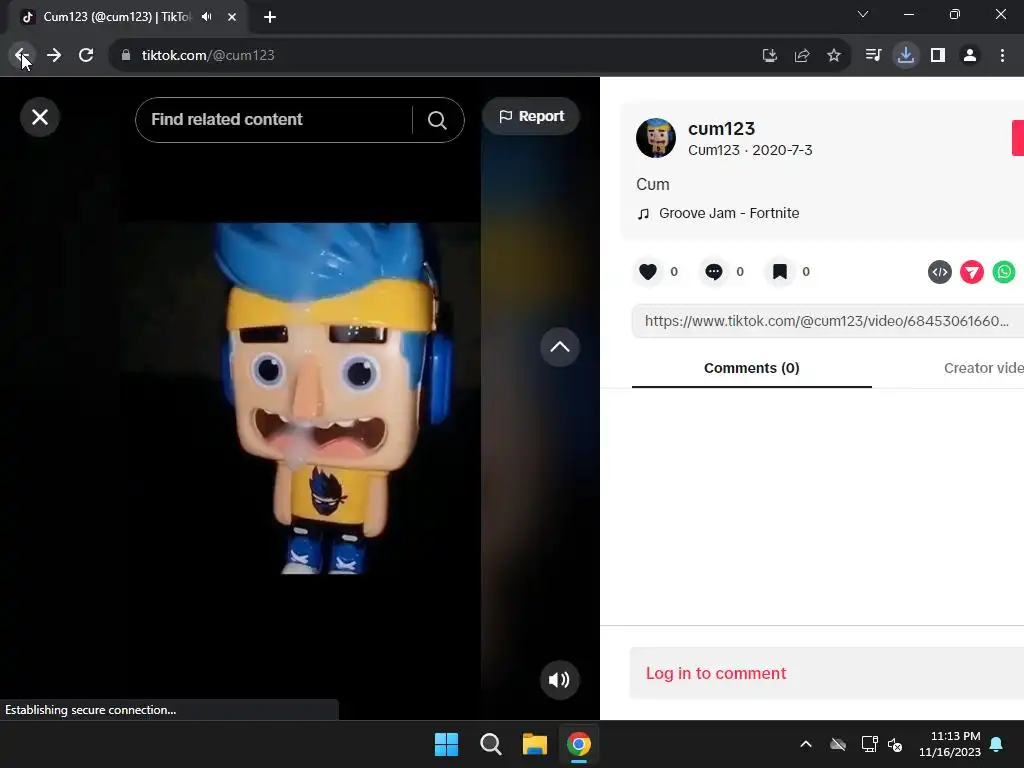Viewport: 1024px width, 768px height.
Task: Open the notification bell
Action: coord(997,744)
